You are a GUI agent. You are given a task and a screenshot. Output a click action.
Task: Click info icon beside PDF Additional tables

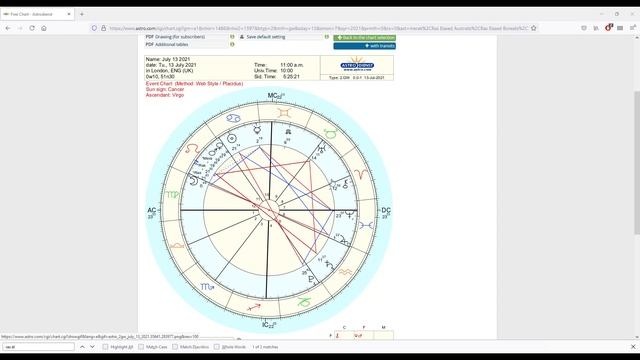pyautogui.click(x=232, y=44)
